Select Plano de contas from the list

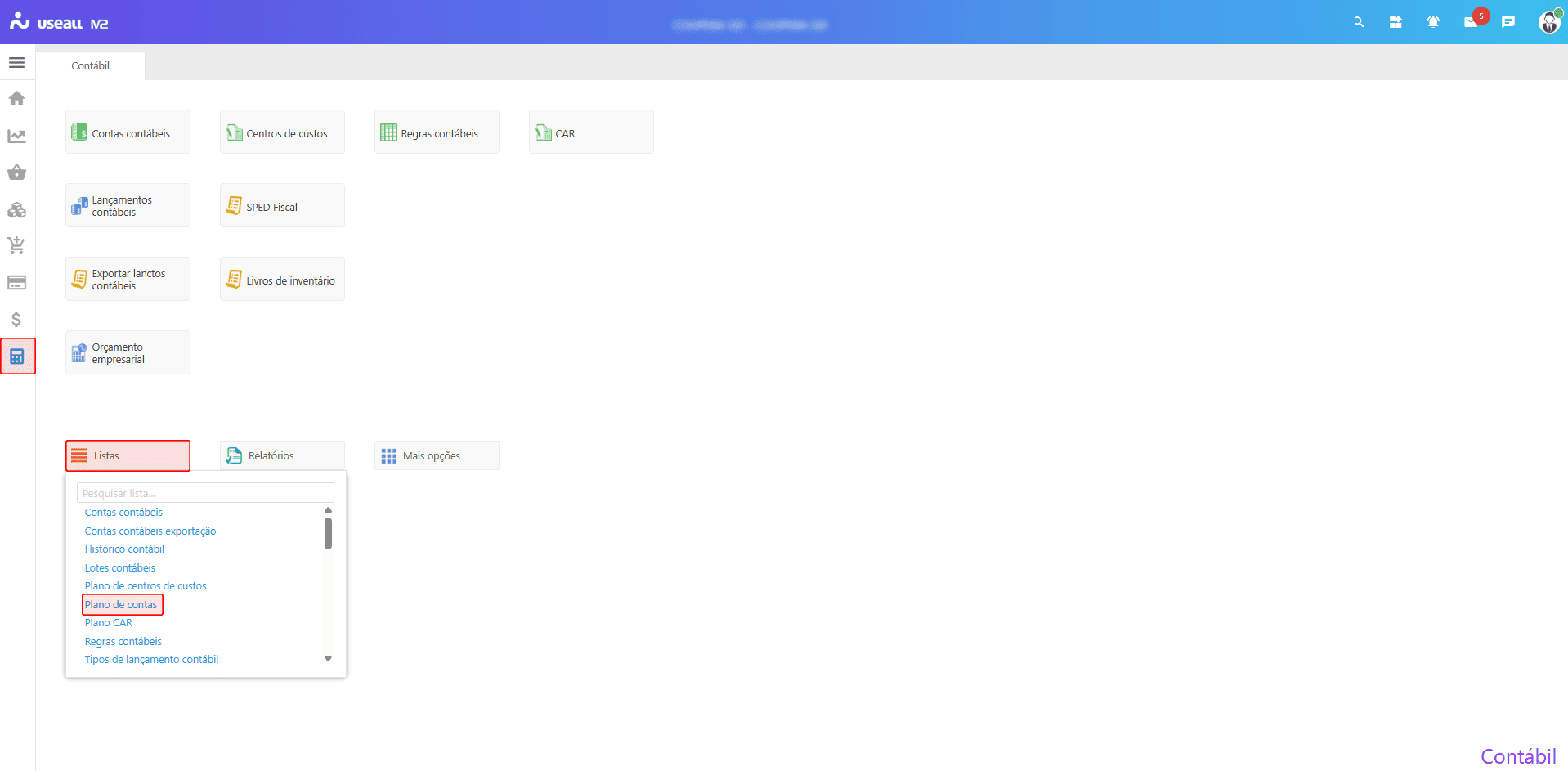(x=121, y=604)
